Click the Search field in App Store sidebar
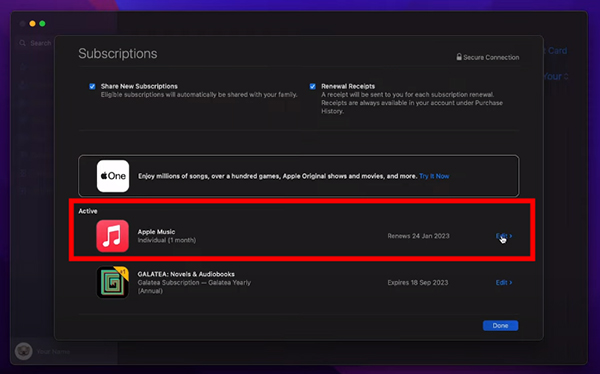The height and width of the screenshot is (374, 600). point(36,43)
